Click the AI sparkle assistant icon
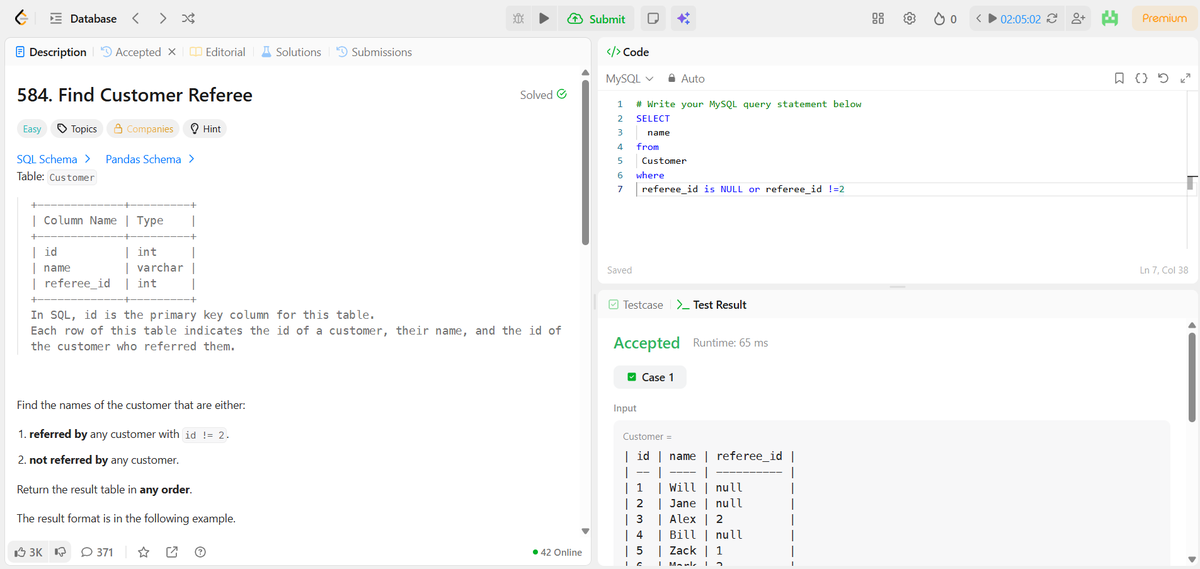Screen dimensions: 1200x569 (684, 18)
